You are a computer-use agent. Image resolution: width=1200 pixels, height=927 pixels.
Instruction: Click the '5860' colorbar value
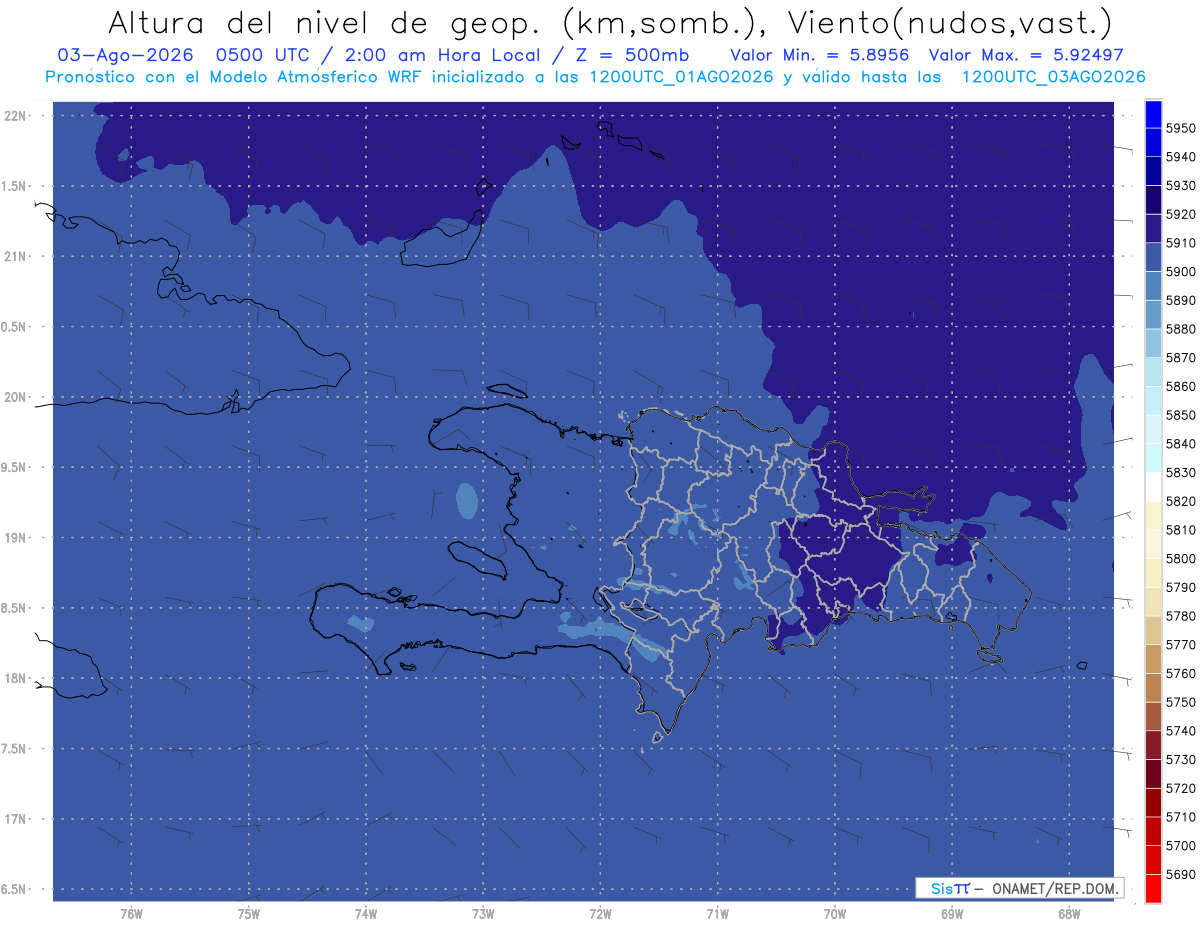1181,386
